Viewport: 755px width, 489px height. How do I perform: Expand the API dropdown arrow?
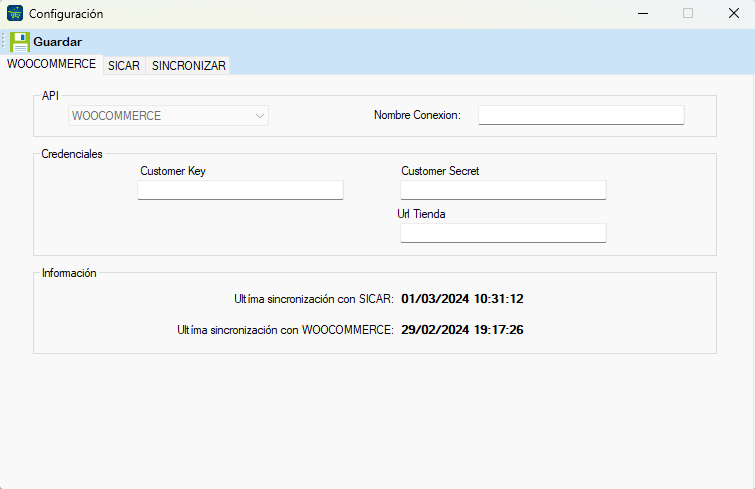260,116
